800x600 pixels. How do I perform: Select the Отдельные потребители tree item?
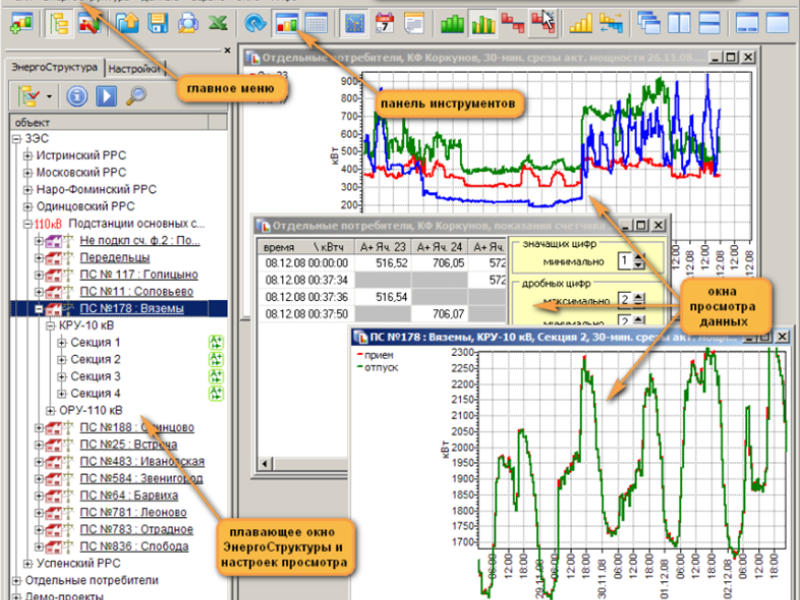click(92, 581)
